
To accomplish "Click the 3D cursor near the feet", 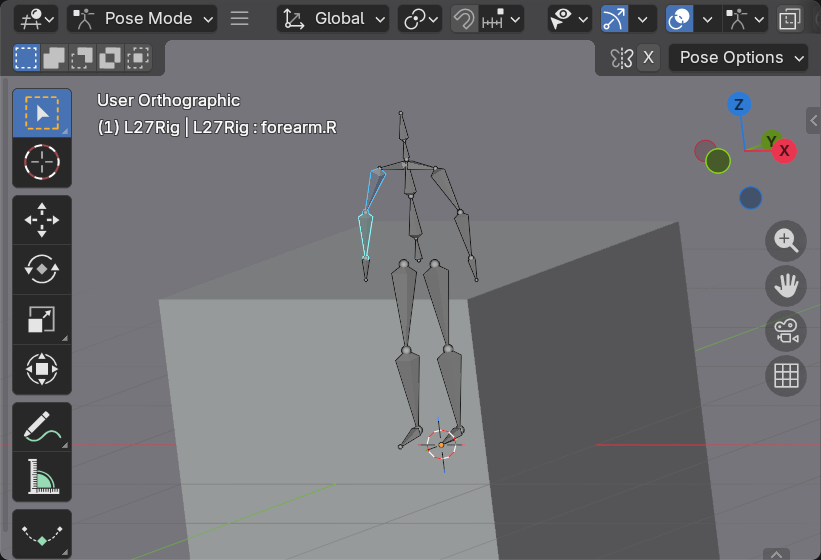I will [x=441, y=445].
